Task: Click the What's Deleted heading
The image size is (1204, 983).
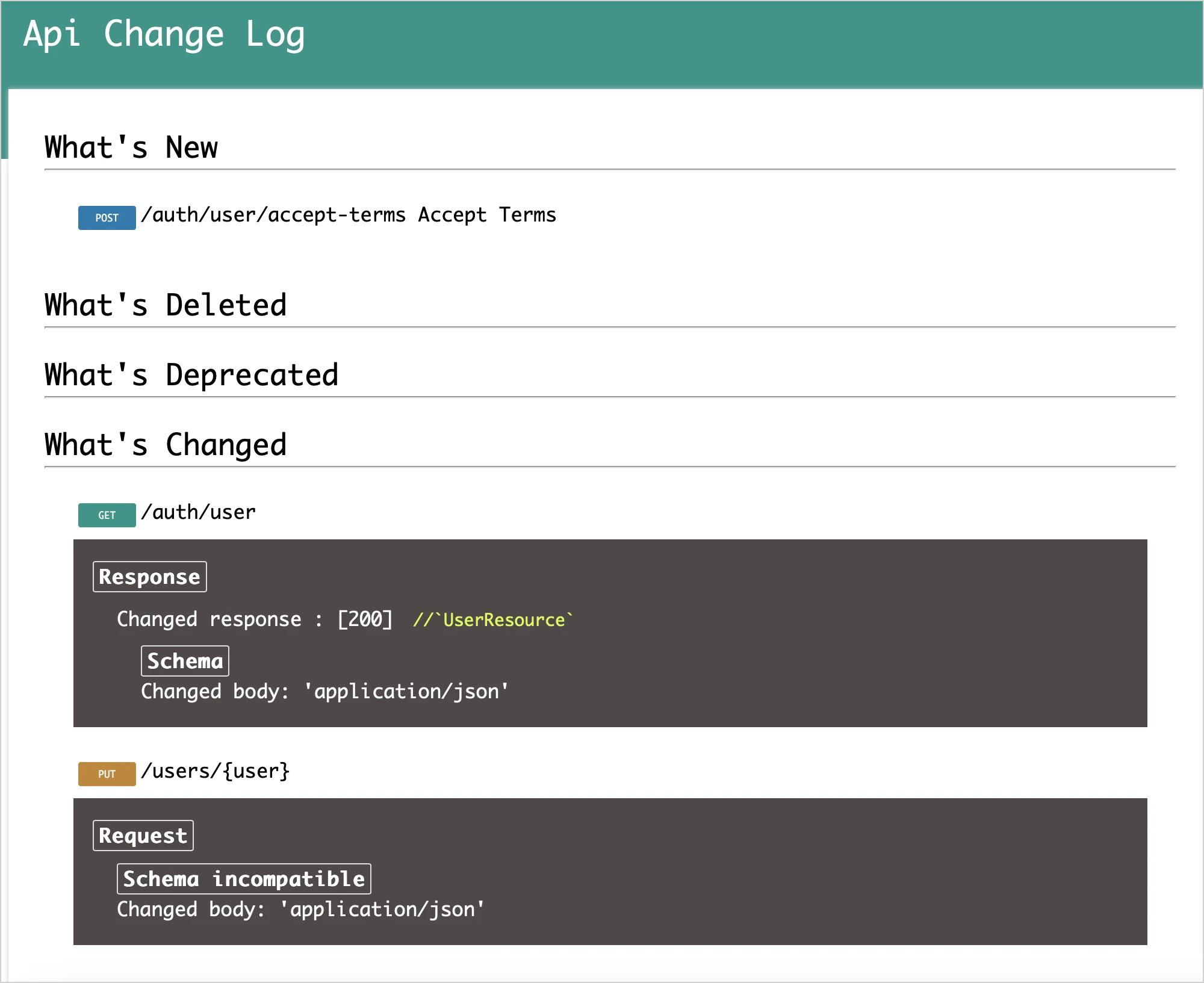Action: (x=166, y=305)
